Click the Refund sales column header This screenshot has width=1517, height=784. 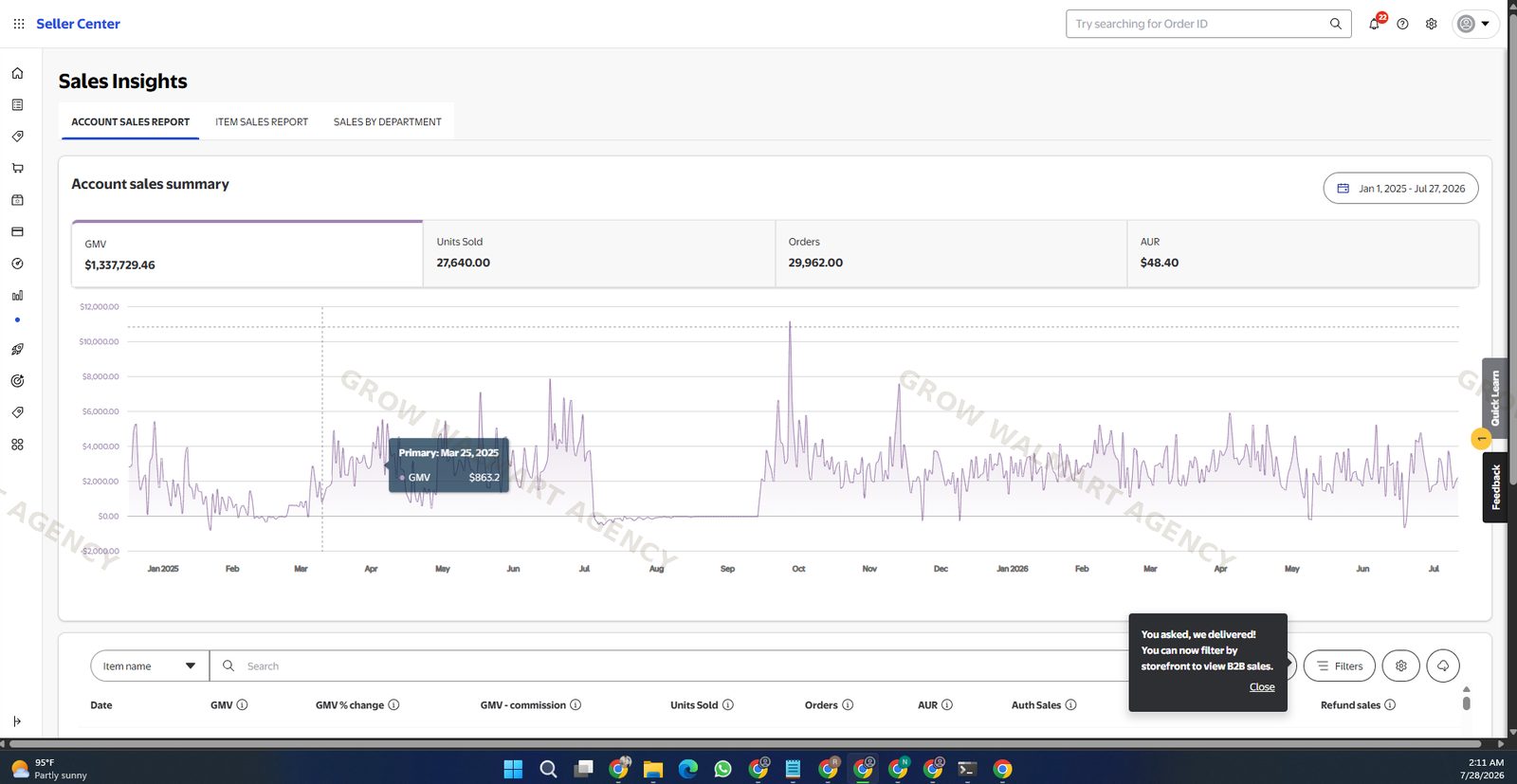(1350, 705)
